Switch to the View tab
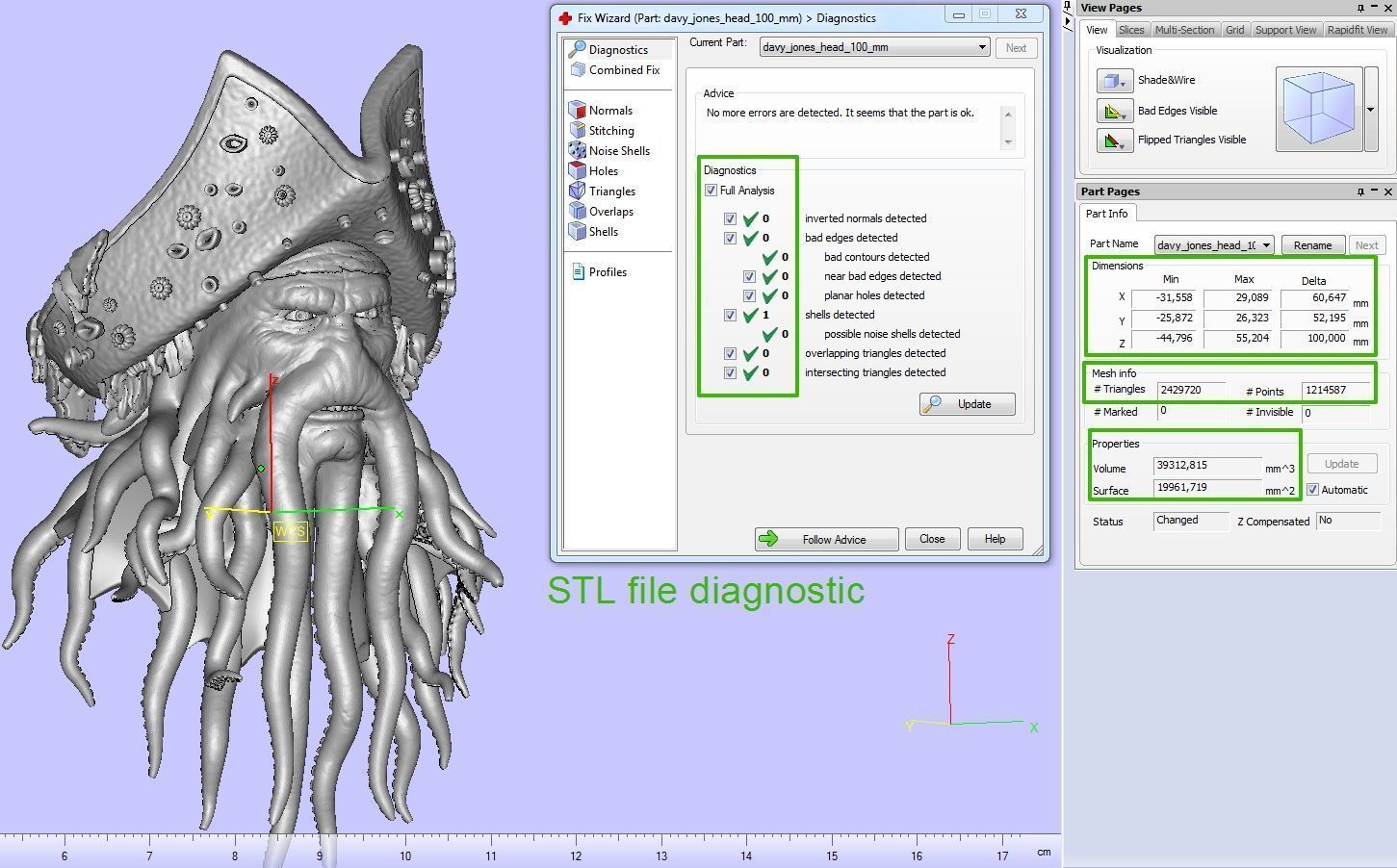1397x868 pixels. click(1097, 30)
